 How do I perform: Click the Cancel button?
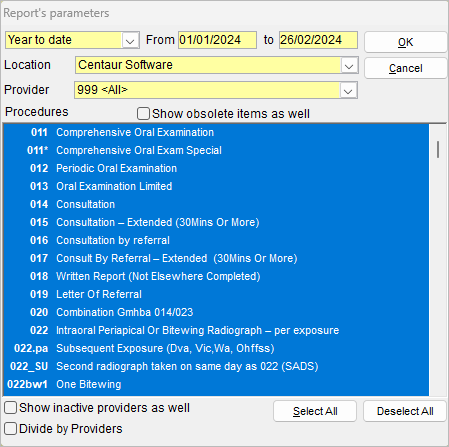pos(405,68)
